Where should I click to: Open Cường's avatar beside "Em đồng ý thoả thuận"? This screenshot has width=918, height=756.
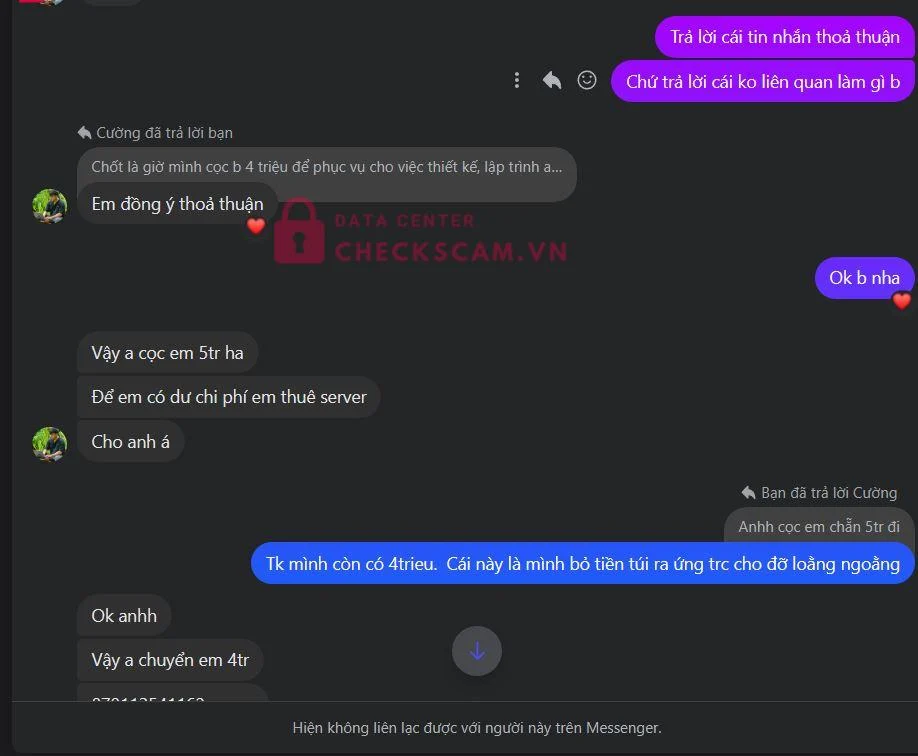[50, 206]
